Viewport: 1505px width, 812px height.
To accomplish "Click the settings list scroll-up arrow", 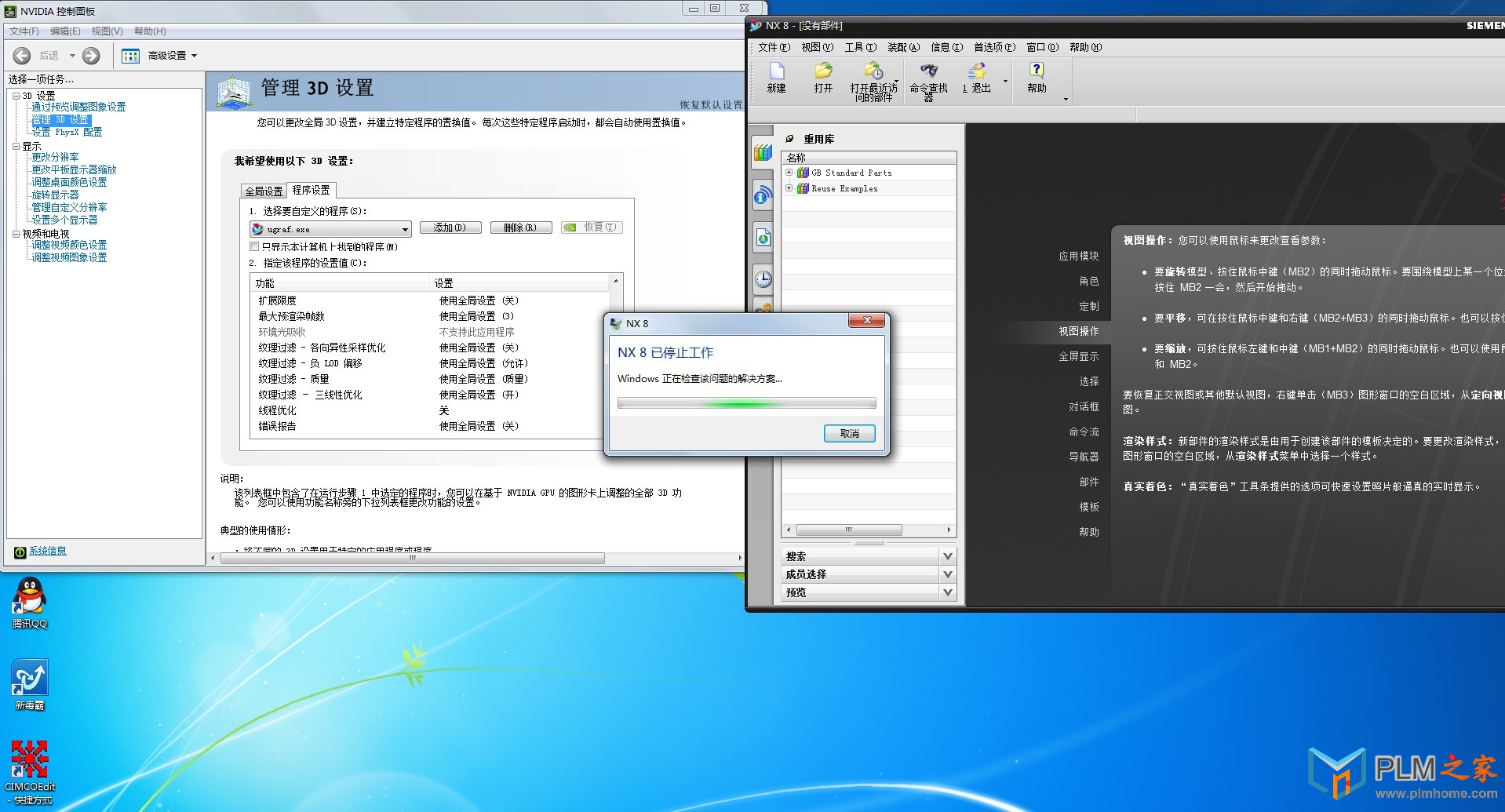I will [x=616, y=281].
